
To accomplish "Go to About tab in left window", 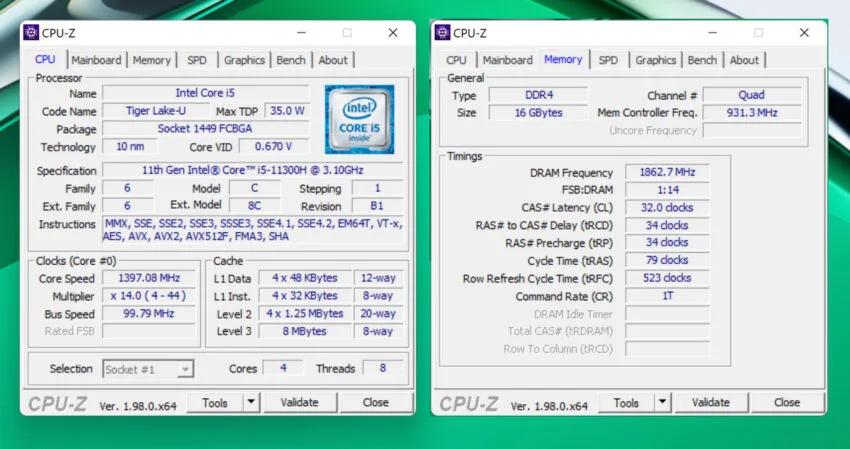I will [x=333, y=60].
